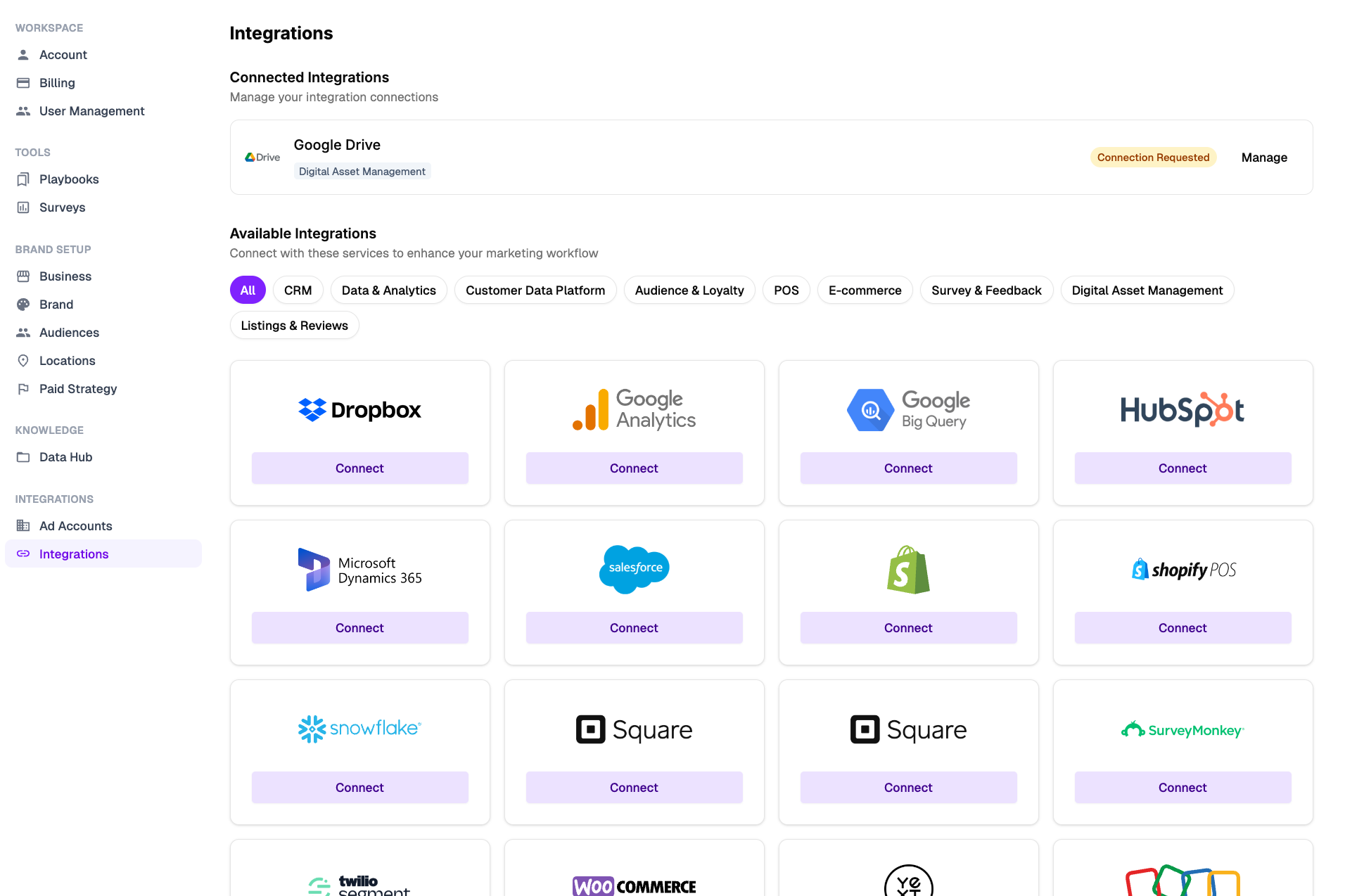The width and height of the screenshot is (1364, 896).
Task: Connect Google Big Query
Action: pos(908,468)
